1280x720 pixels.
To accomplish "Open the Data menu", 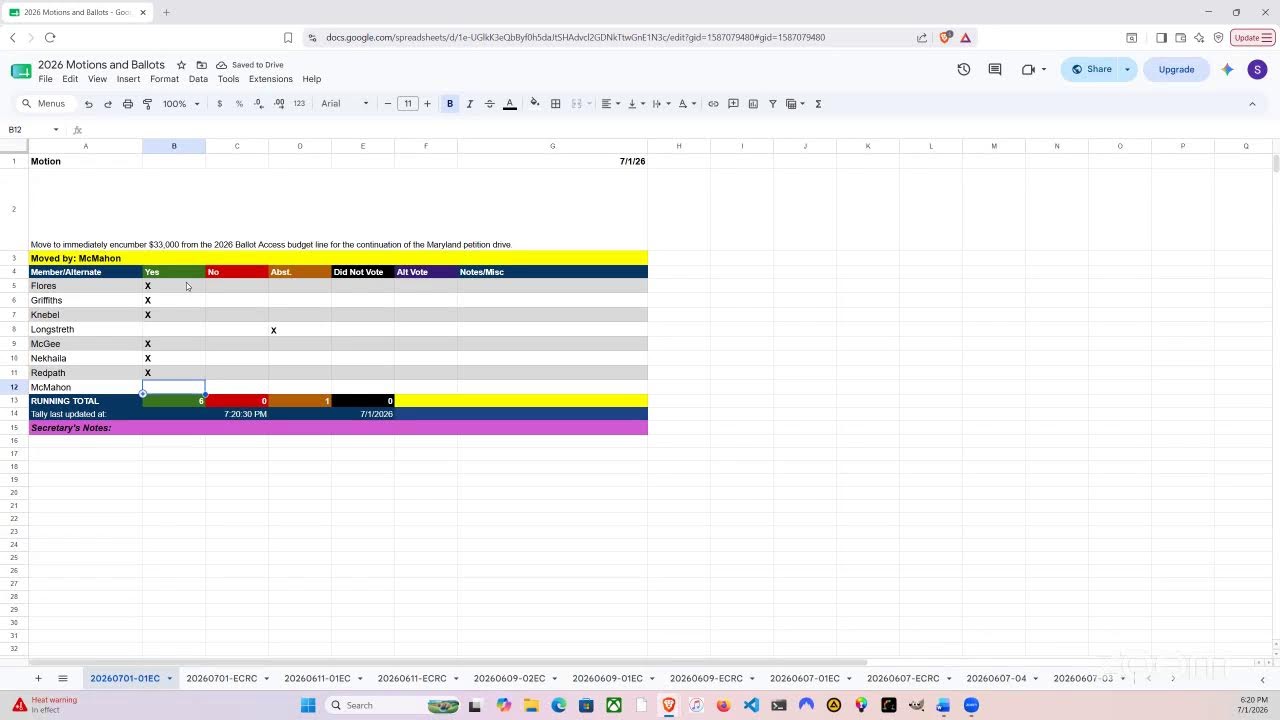I will [198, 79].
